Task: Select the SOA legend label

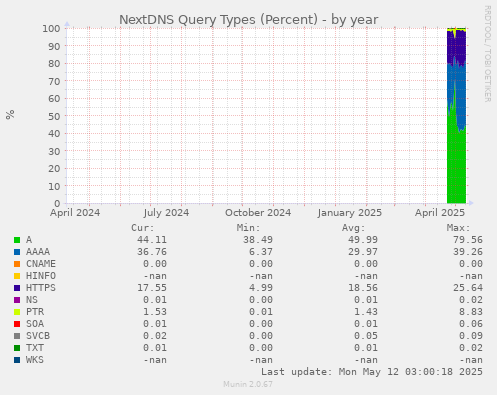Action: coord(35,324)
